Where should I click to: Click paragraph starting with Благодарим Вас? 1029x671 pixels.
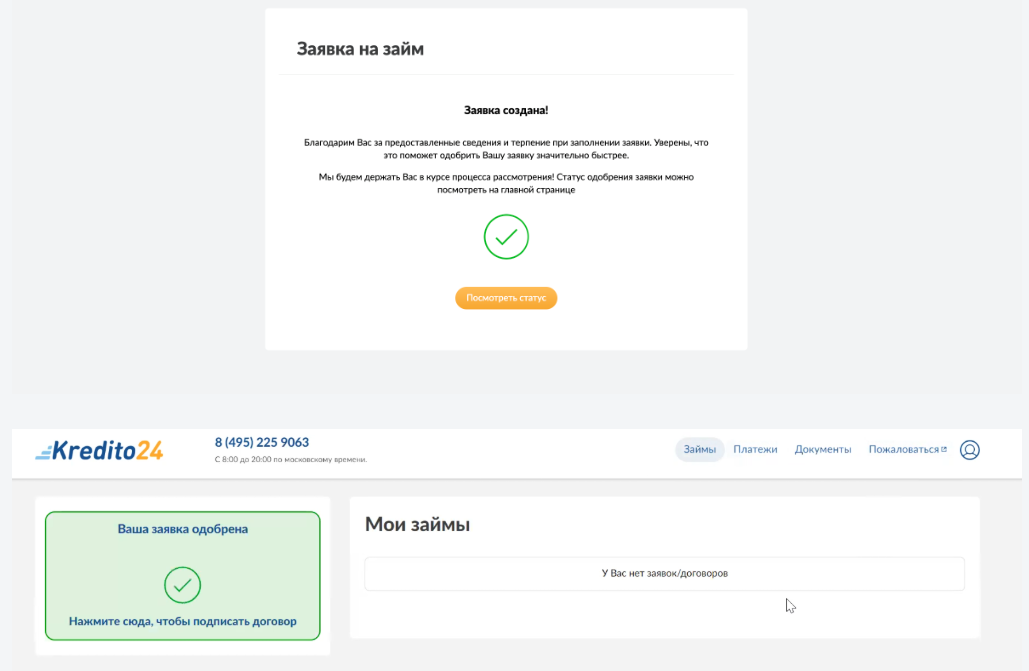click(x=506, y=149)
